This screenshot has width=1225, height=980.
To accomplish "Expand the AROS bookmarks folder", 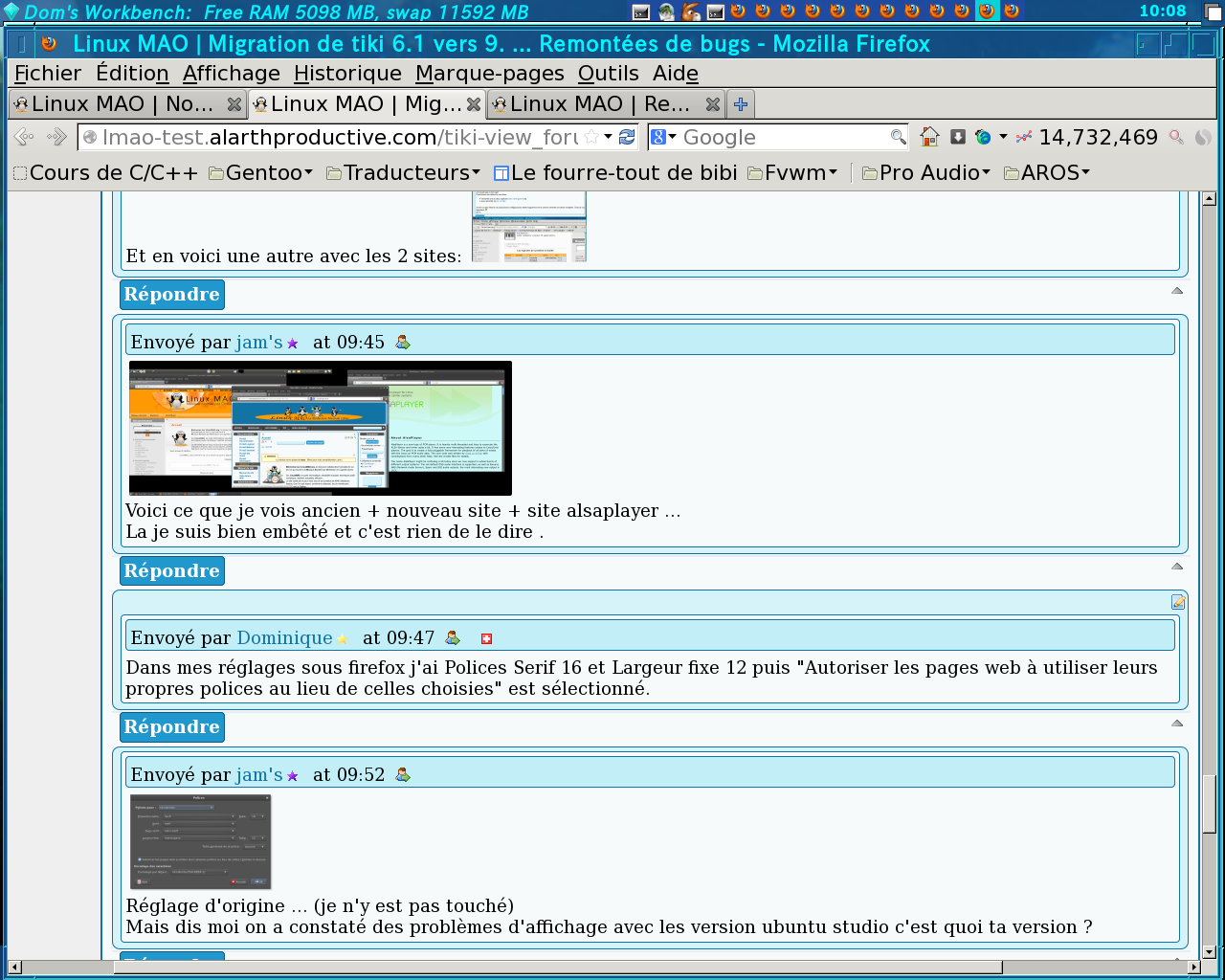I will coord(1047,172).
